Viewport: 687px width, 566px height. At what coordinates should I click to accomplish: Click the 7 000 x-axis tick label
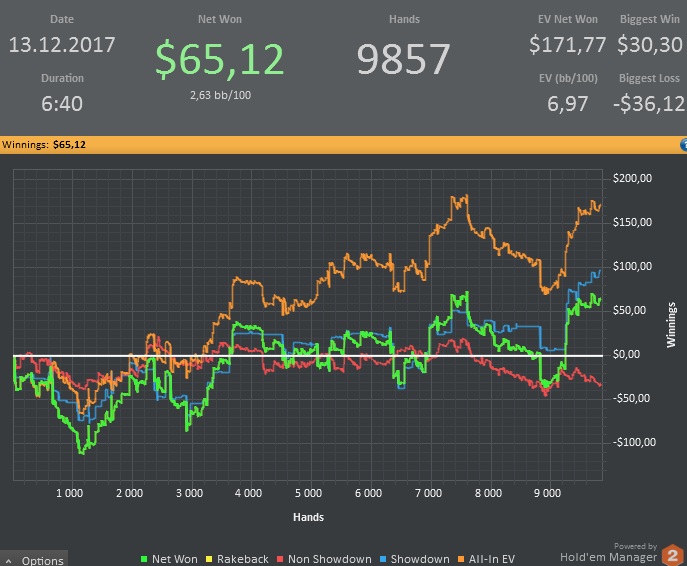(428, 493)
